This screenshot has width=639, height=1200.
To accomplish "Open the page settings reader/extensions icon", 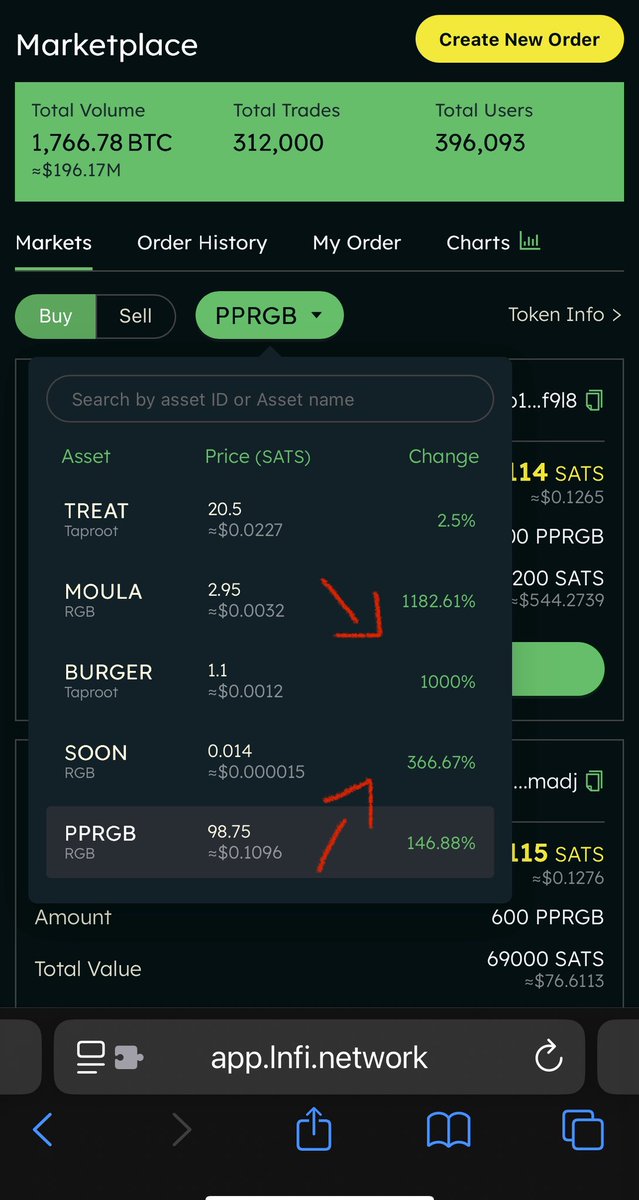I will pos(110,1057).
